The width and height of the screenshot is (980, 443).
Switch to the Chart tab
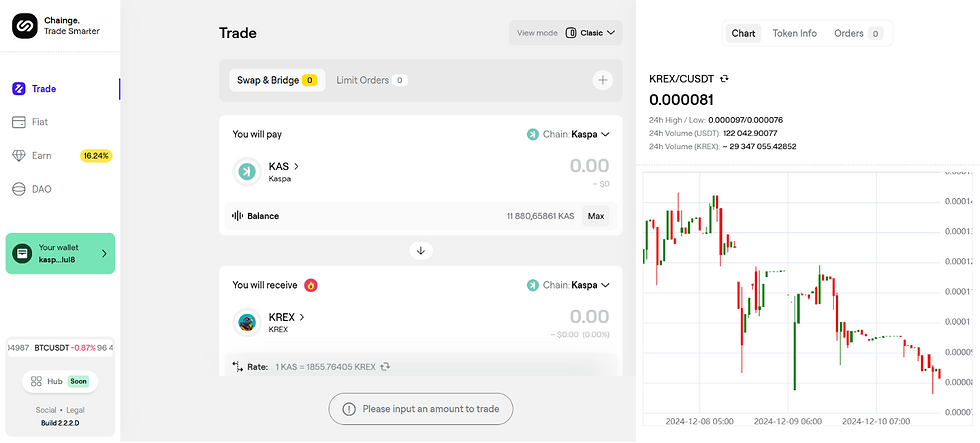(743, 34)
